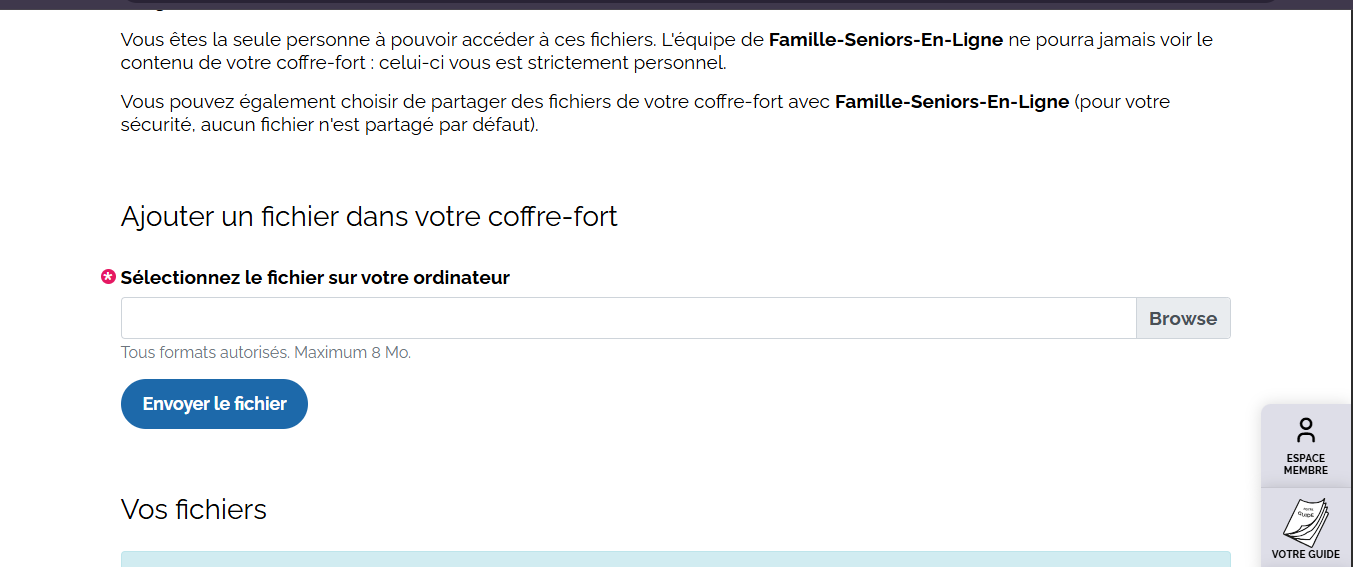Screen dimensions: 1353x567
Task: Click the light blue panel under Vos fichiers
Action: [675, 559]
